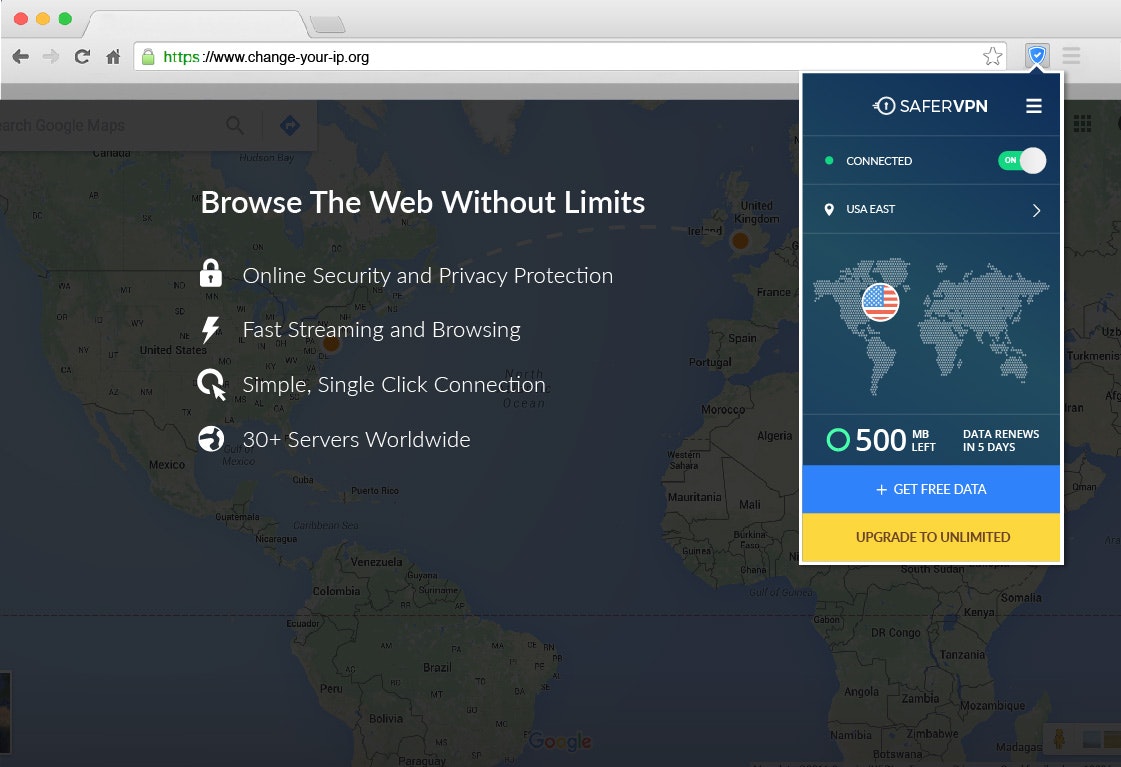
Task: Click the orange marker over United Kingdom
Action: coord(740,241)
